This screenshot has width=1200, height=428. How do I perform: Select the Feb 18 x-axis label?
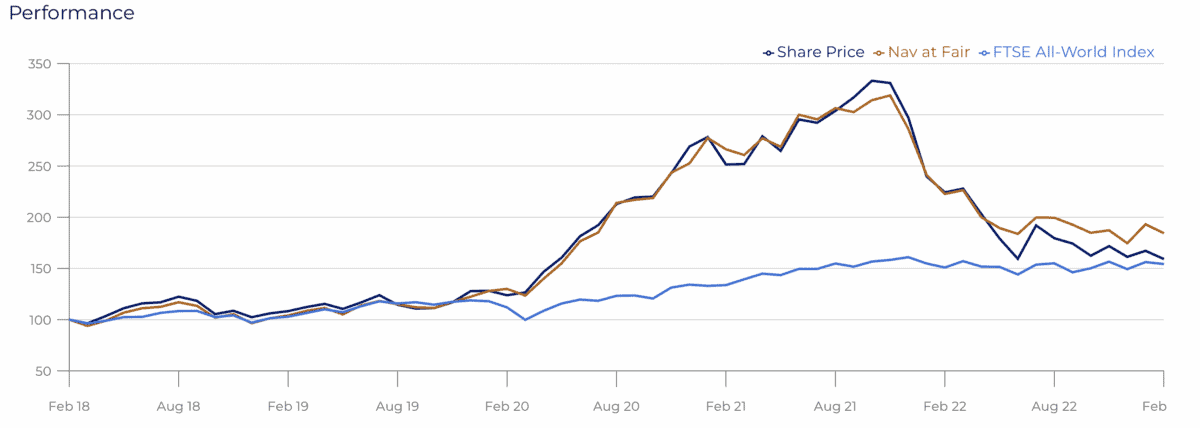tap(69, 407)
